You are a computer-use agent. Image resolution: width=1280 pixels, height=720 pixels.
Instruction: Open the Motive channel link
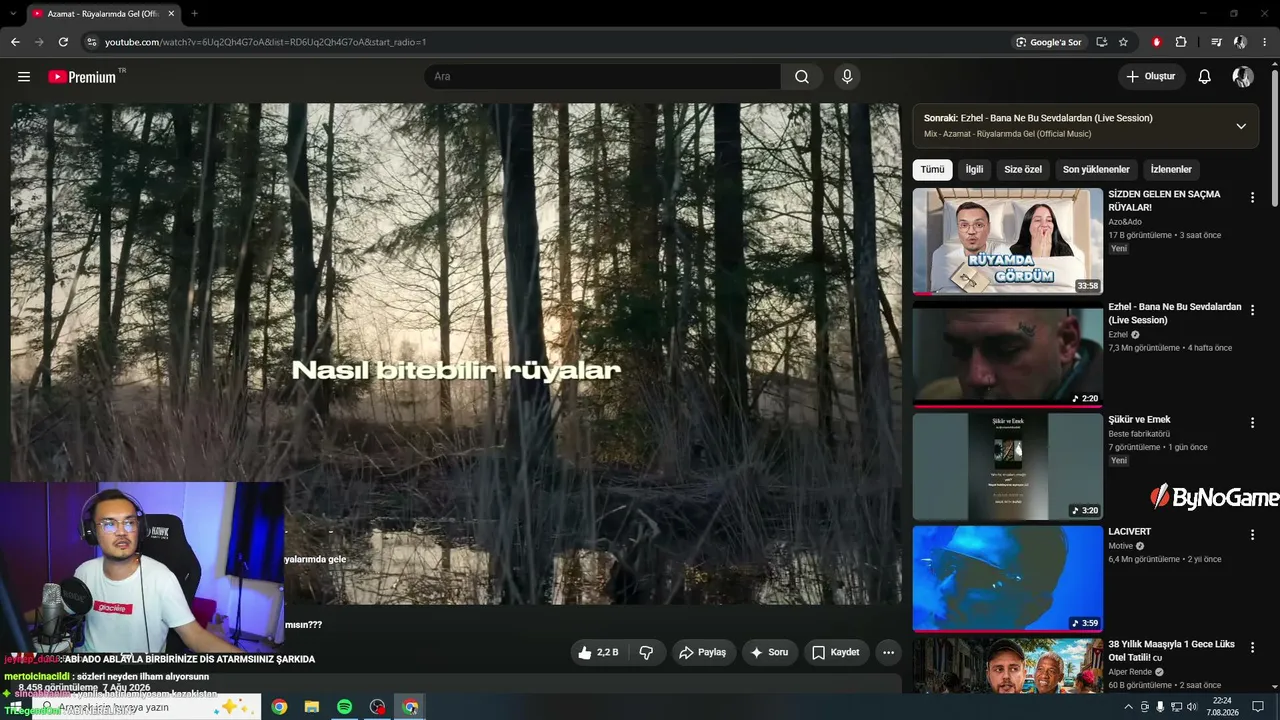tap(1121, 546)
